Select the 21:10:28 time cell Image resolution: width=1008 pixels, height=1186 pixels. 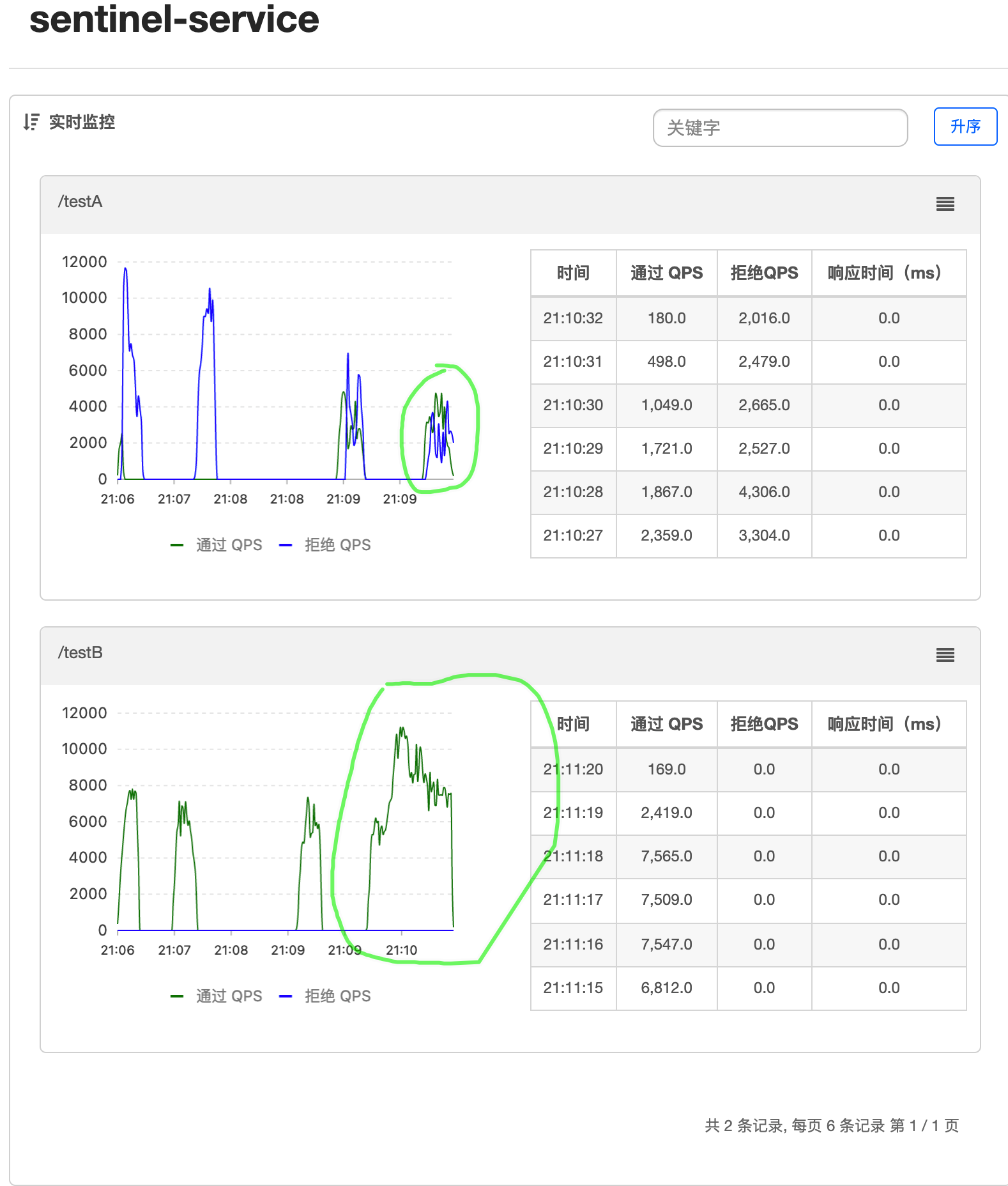tap(573, 492)
